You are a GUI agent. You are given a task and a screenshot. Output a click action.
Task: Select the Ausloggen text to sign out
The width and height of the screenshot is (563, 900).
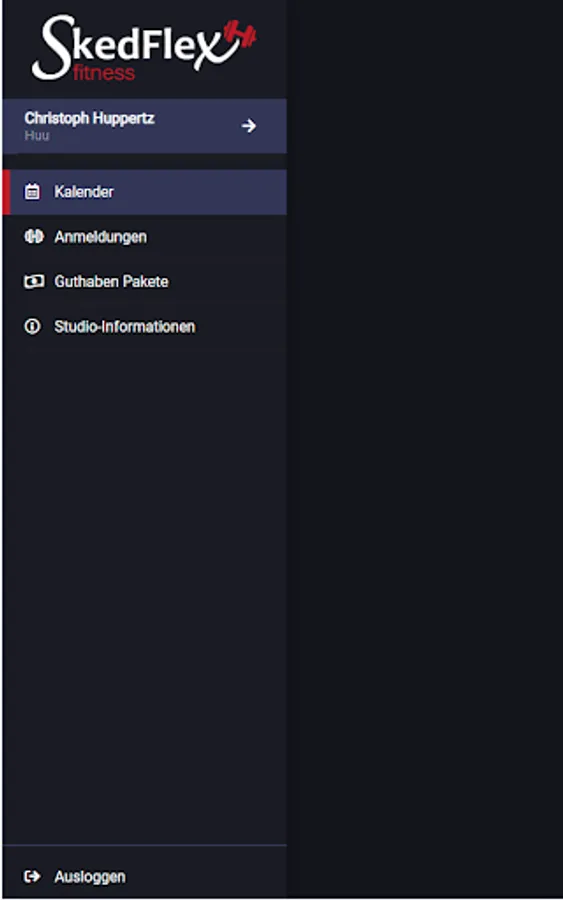(90, 877)
